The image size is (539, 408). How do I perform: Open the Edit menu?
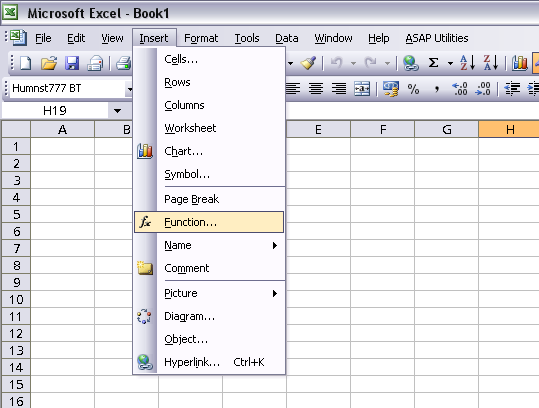76,38
